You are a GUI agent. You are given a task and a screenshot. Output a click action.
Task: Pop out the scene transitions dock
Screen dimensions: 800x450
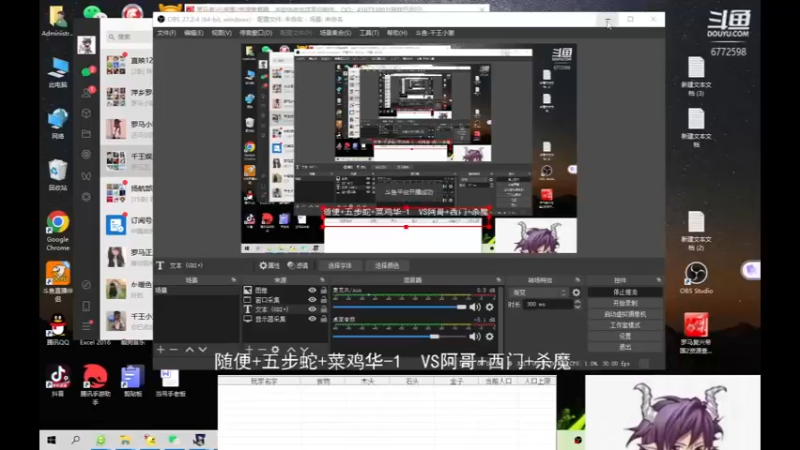coord(578,280)
